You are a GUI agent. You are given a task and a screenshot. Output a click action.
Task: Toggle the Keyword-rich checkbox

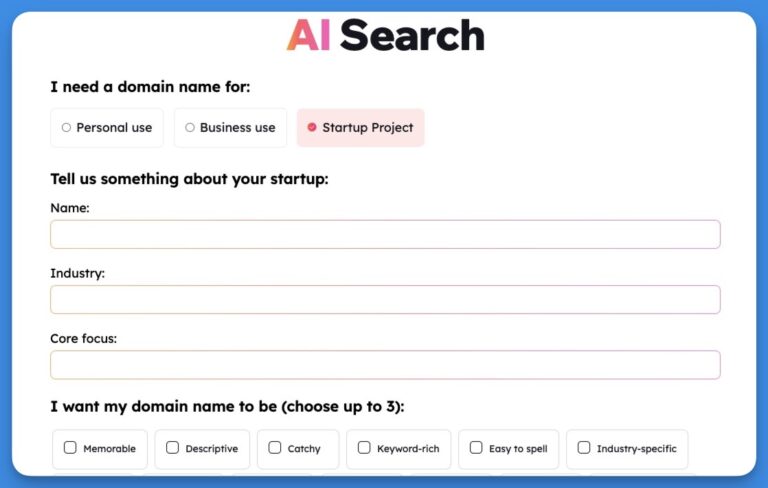pos(364,448)
